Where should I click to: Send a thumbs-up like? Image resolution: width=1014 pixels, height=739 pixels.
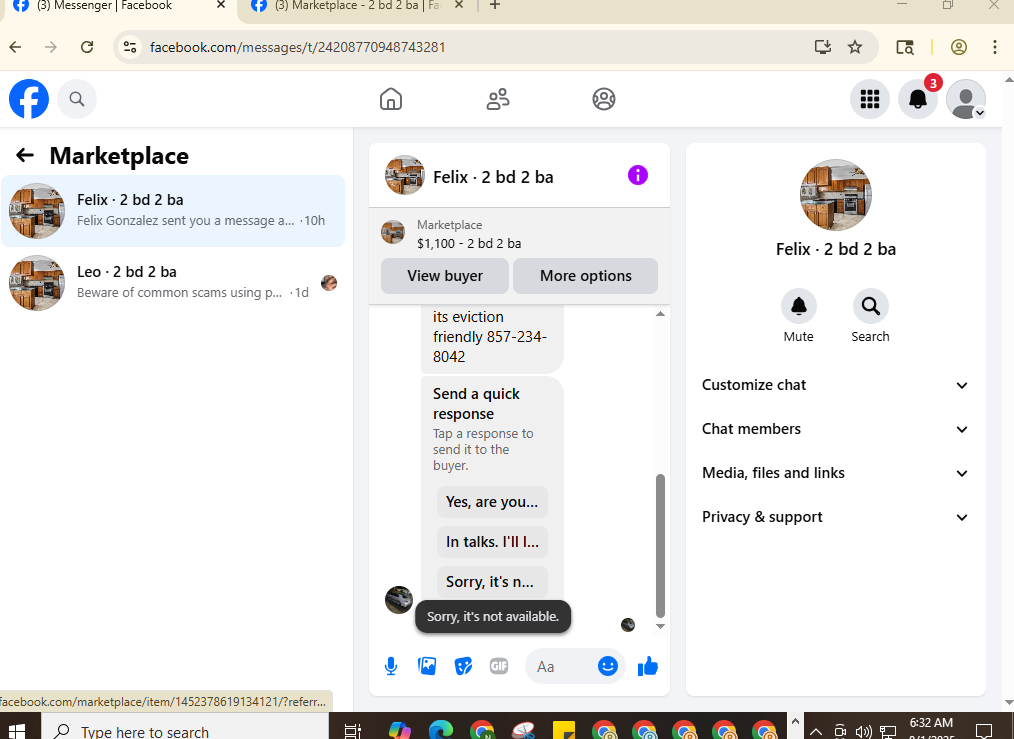pyautogui.click(x=647, y=666)
